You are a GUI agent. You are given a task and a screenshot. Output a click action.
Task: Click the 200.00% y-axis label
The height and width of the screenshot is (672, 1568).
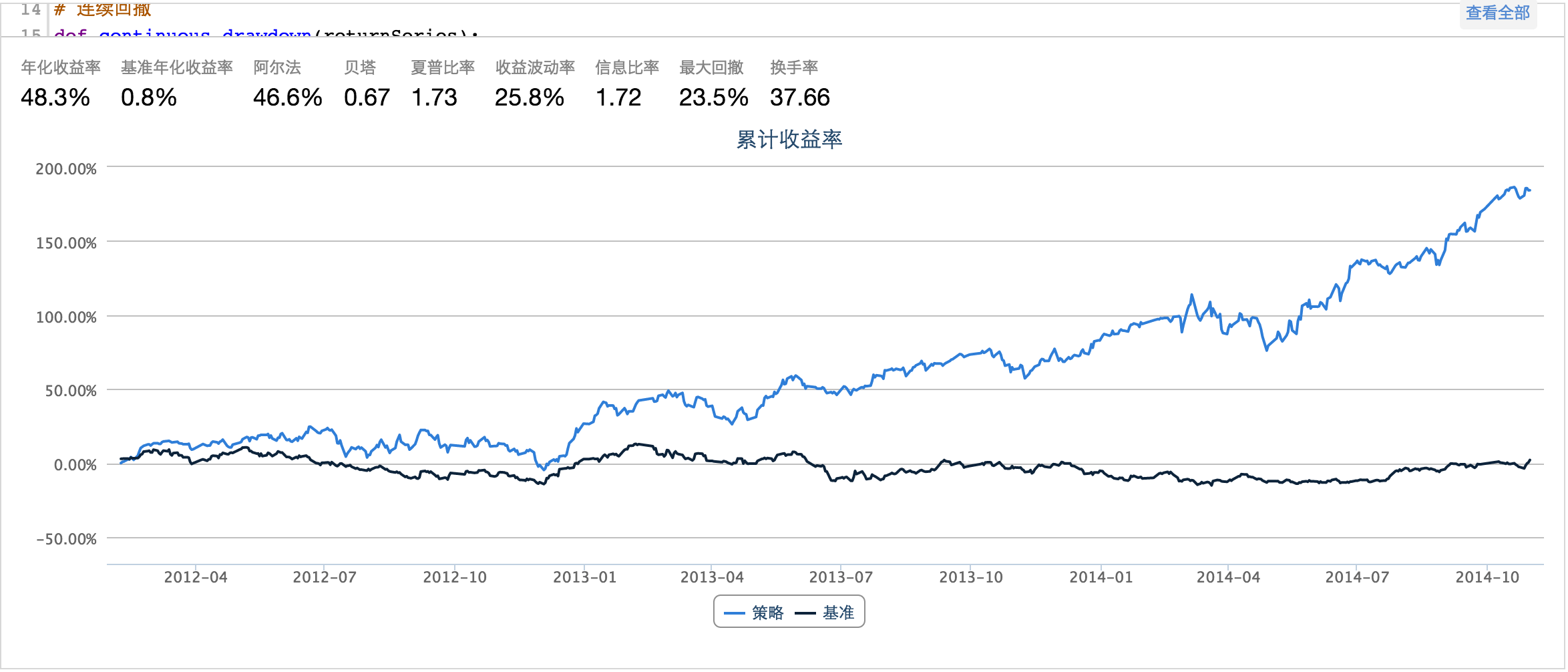[x=66, y=169]
